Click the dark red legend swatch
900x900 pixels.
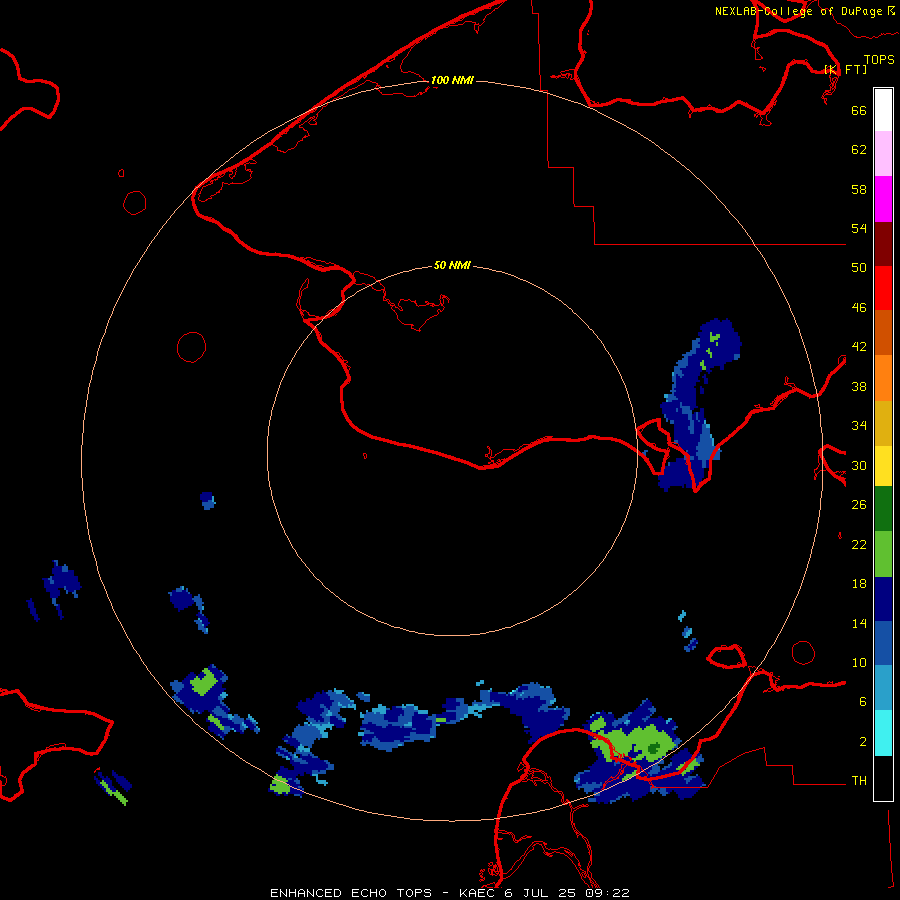coord(883,244)
